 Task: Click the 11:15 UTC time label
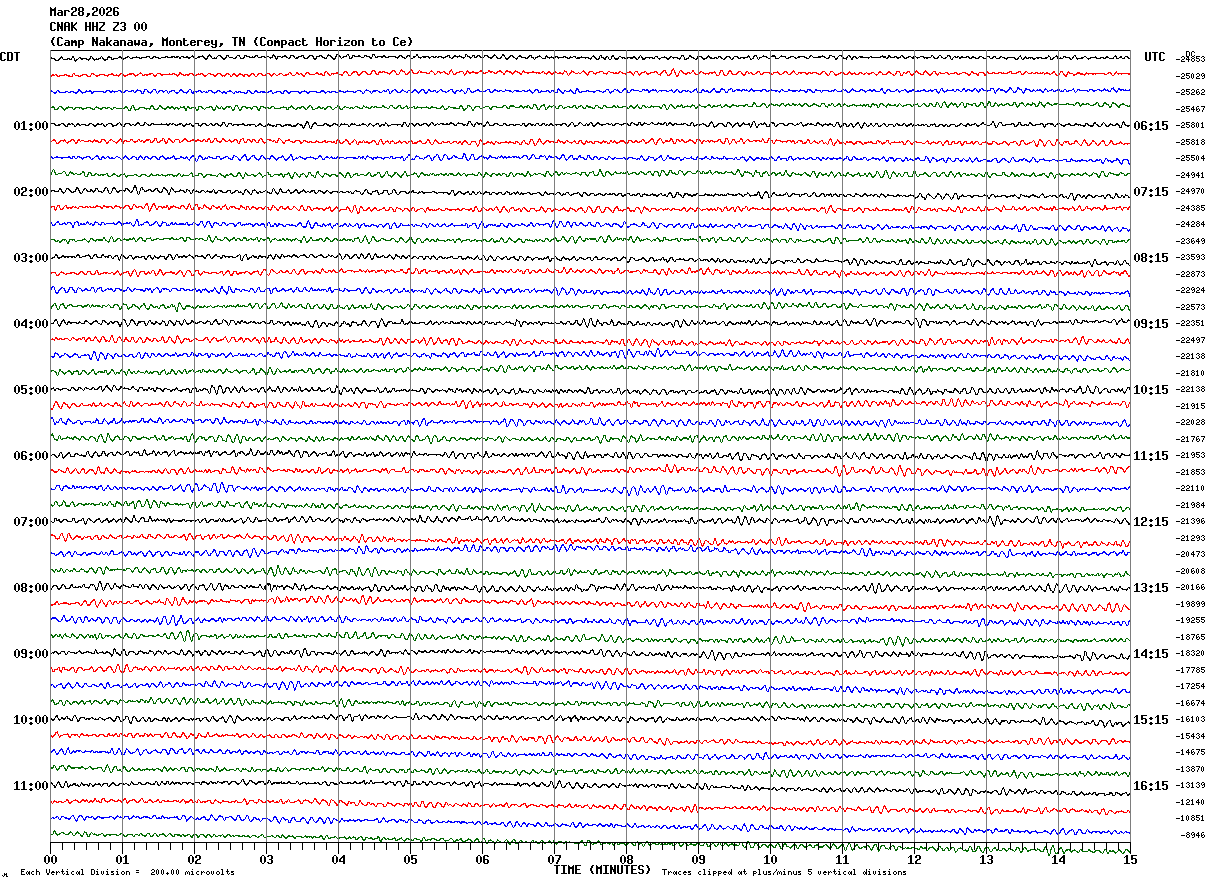pyautogui.click(x=1151, y=456)
